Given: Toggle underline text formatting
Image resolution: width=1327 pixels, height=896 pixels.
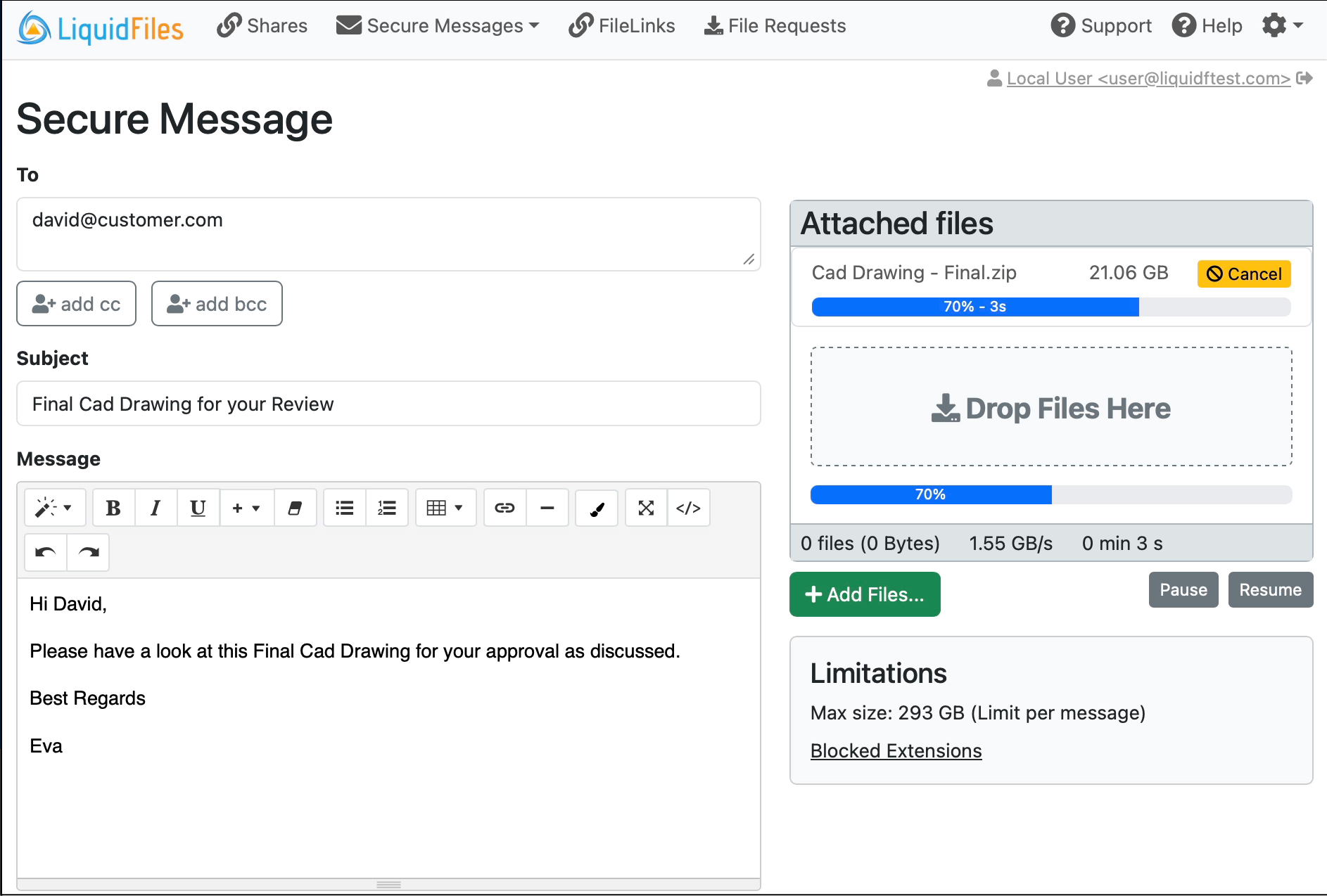Looking at the screenshot, I should coord(198,507).
